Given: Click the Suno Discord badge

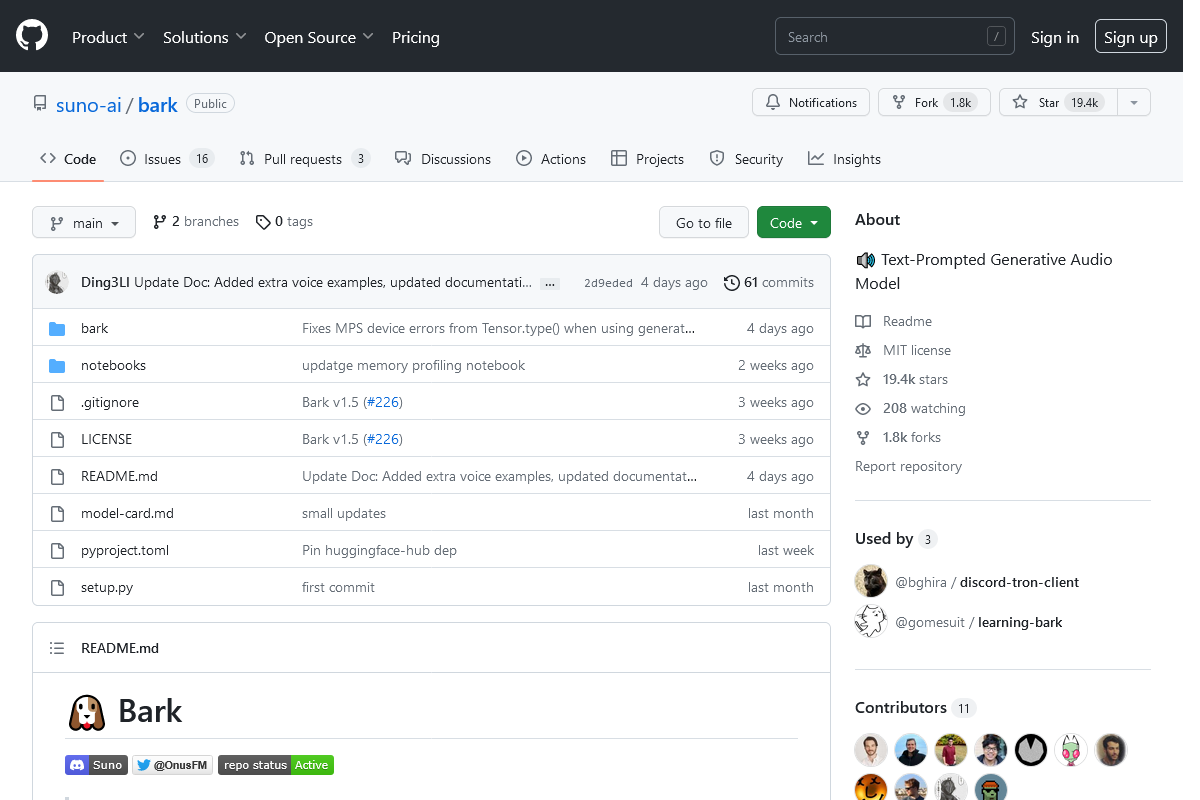Looking at the screenshot, I should click(96, 764).
